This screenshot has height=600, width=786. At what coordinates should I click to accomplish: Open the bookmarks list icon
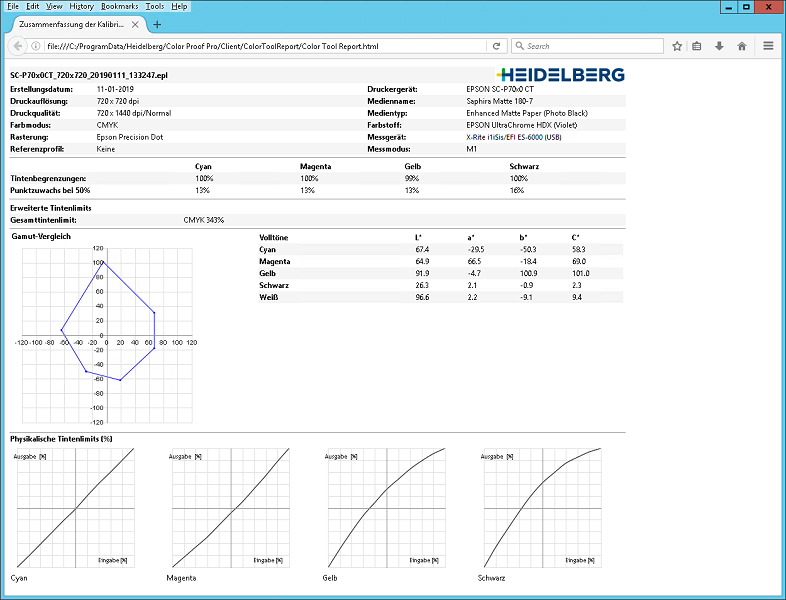tap(697, 46)
